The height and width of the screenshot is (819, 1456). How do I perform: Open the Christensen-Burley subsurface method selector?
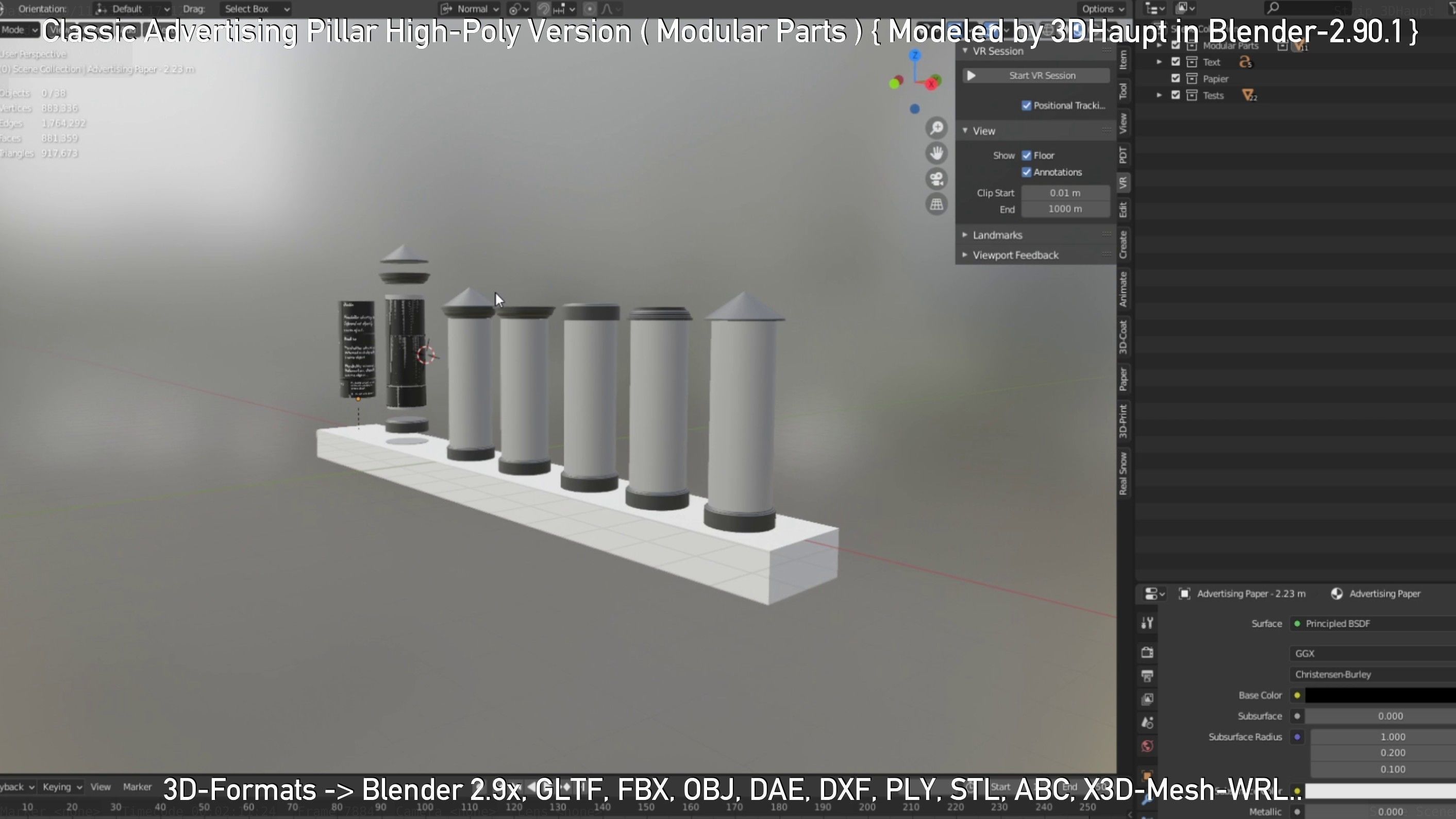coord(1374,674)
